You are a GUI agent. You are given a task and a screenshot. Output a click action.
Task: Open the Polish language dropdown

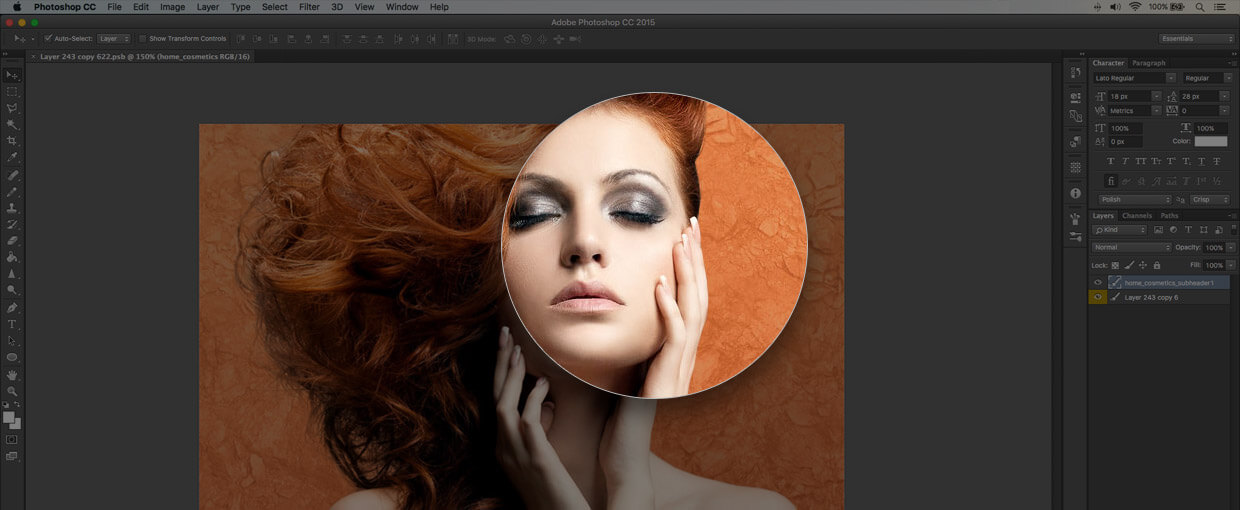(1134, 200)
